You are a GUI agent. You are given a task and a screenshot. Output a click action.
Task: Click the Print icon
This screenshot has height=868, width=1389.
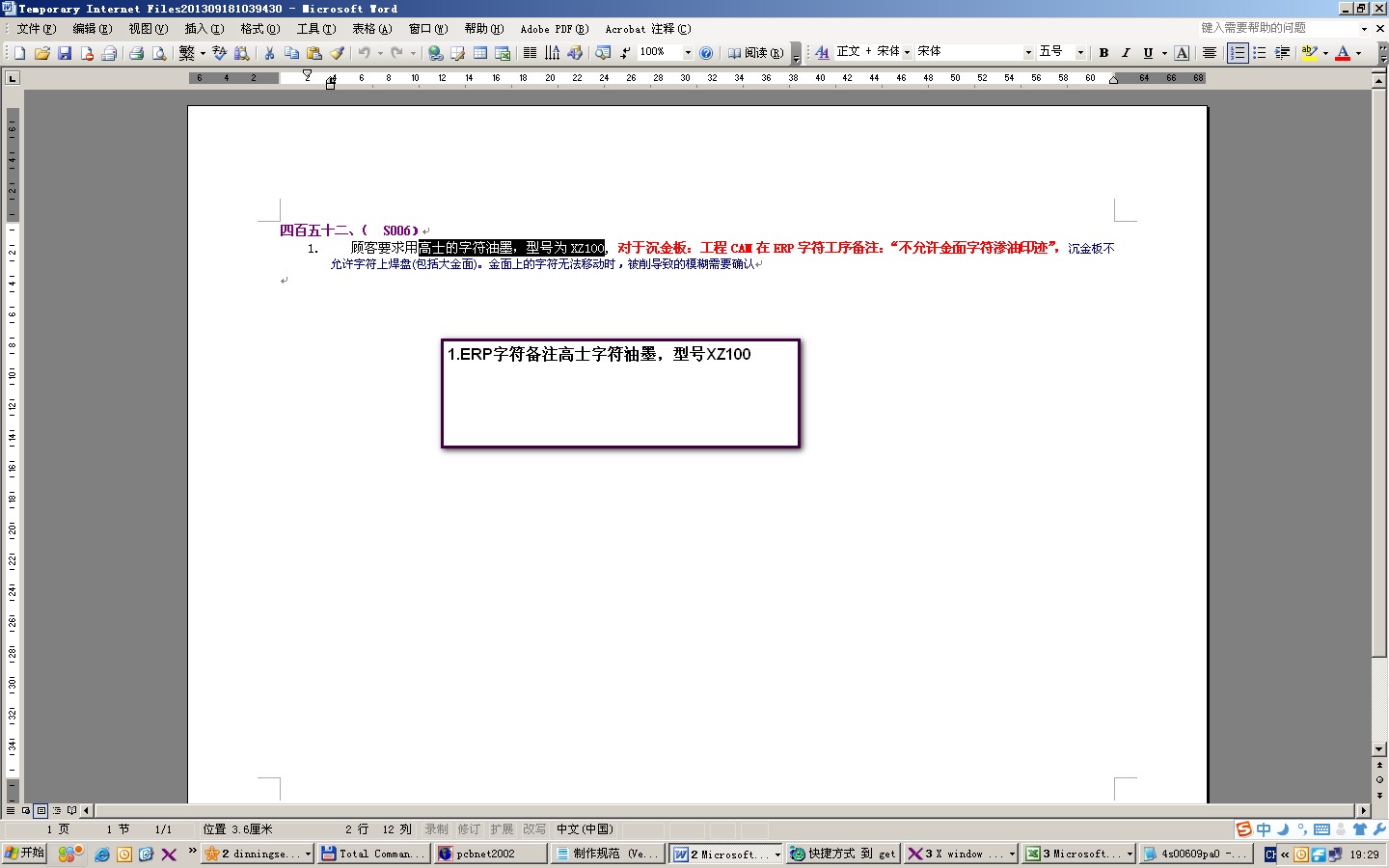[x=136, y=53]
